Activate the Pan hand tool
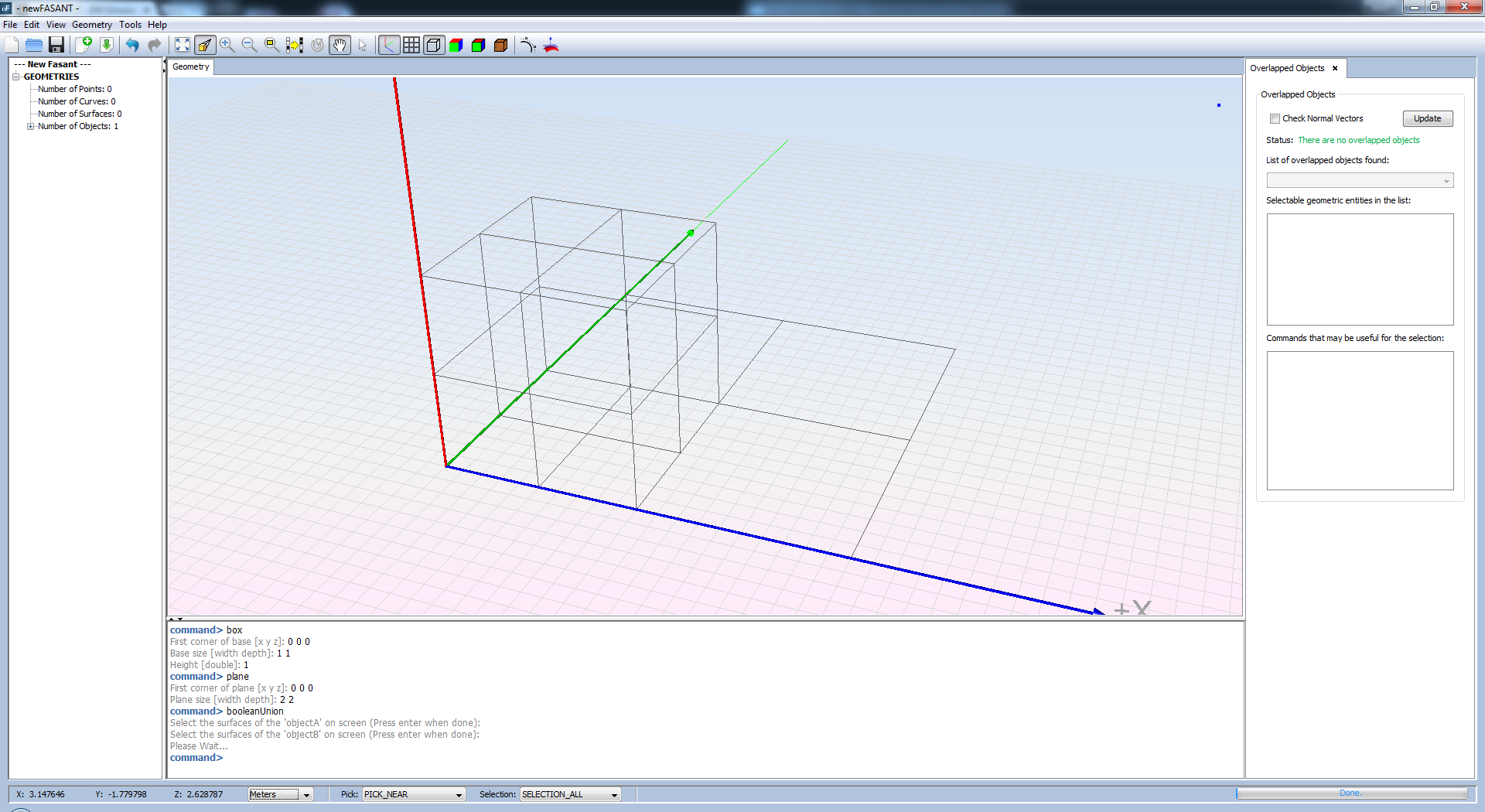 (x=340, y=45)
